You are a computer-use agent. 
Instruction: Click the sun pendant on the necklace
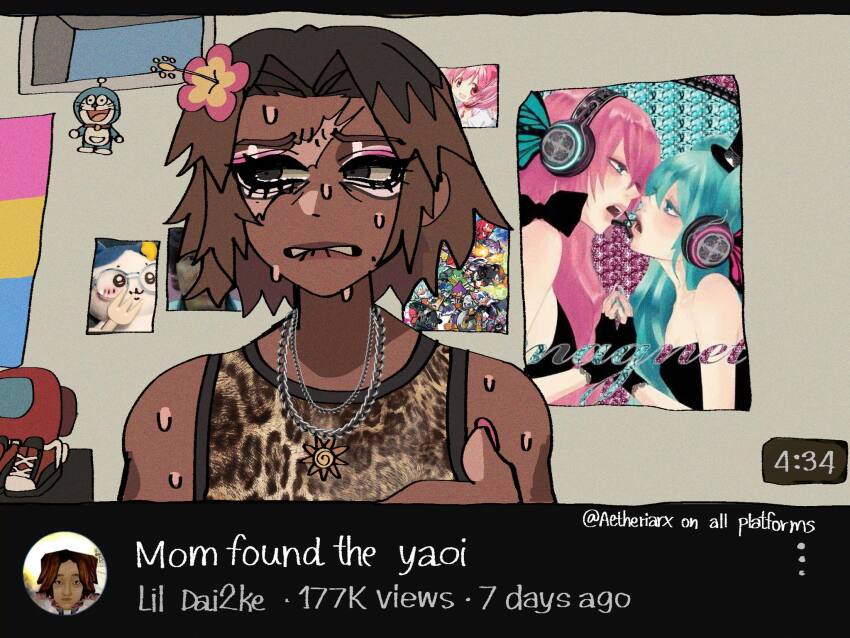[325, 459]
